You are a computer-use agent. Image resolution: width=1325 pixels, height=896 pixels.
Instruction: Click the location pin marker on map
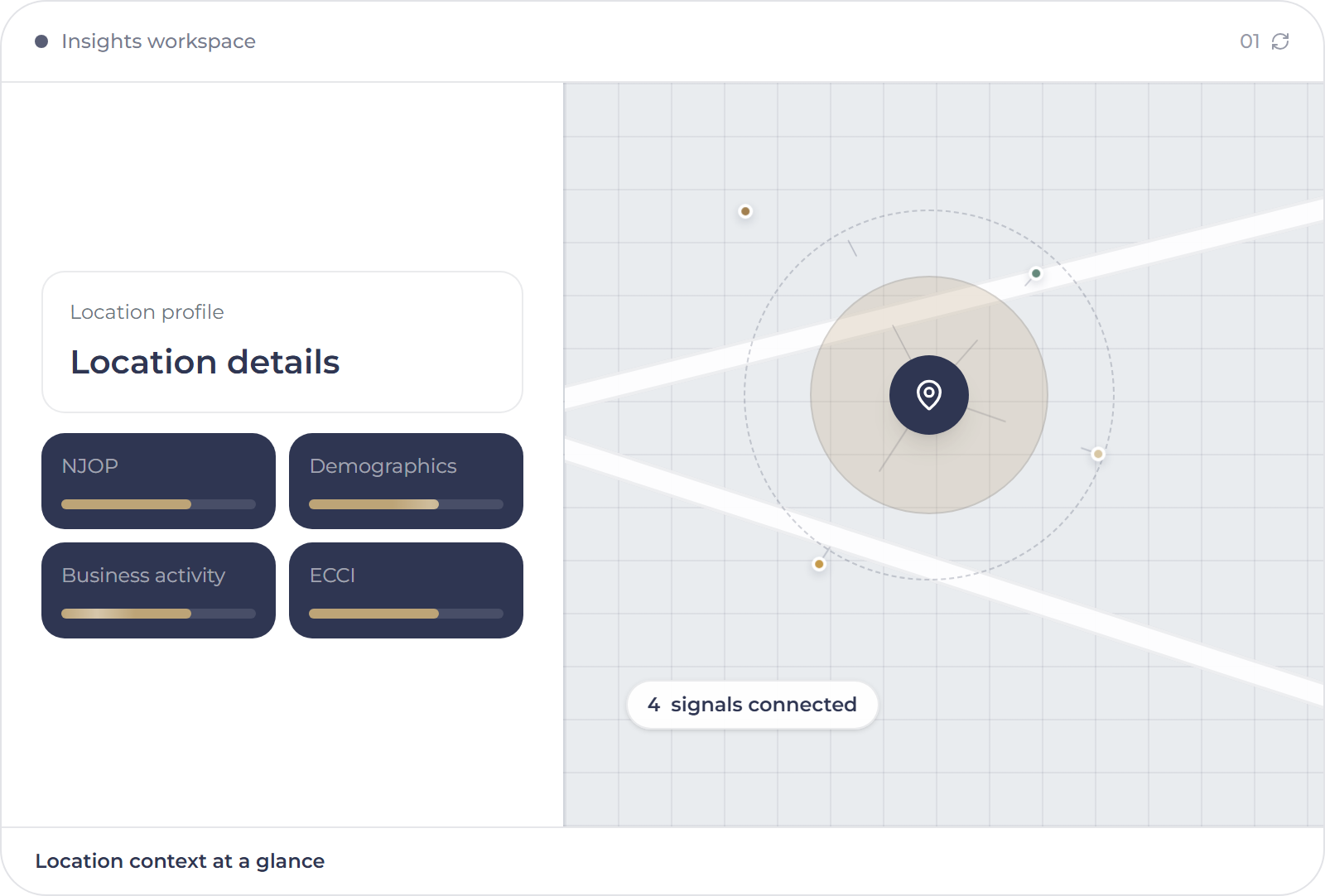(x=929, y=395)
